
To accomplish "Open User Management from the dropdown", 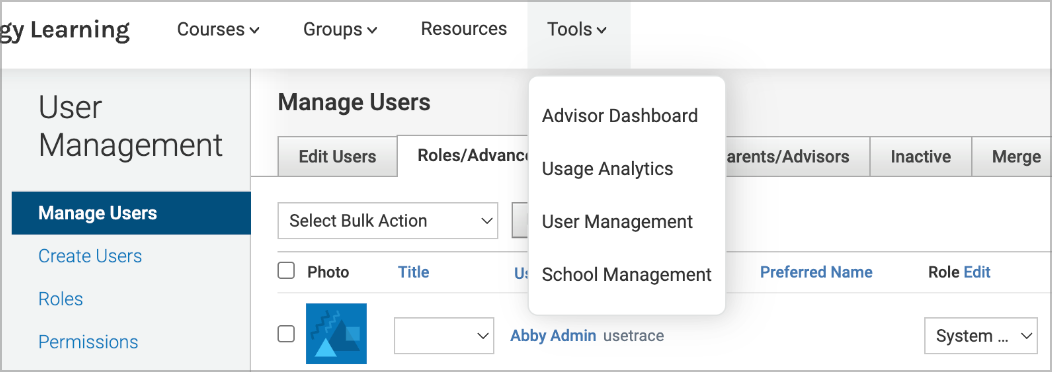I will [617, 222].
